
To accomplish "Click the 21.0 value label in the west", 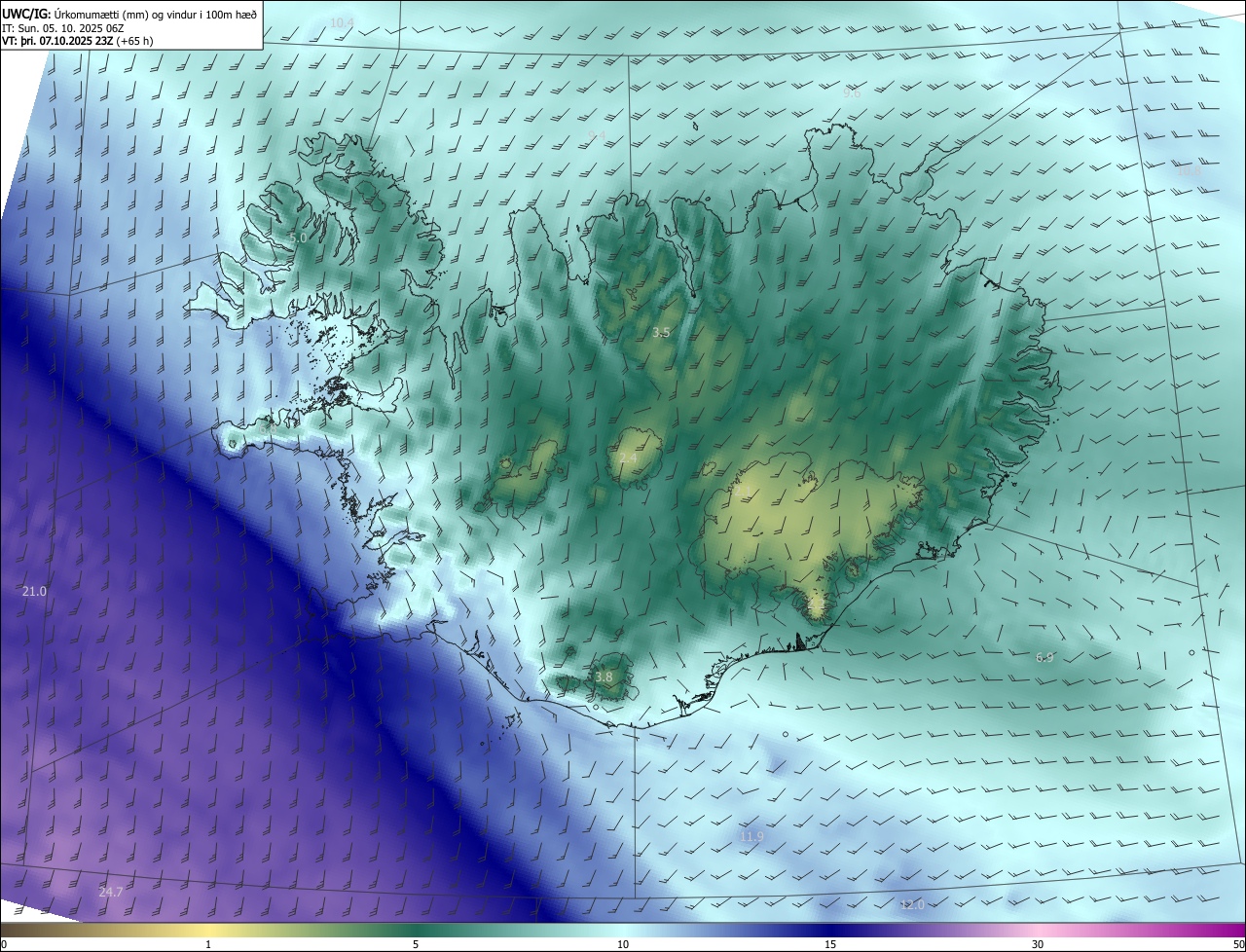I will pos(34,592).
